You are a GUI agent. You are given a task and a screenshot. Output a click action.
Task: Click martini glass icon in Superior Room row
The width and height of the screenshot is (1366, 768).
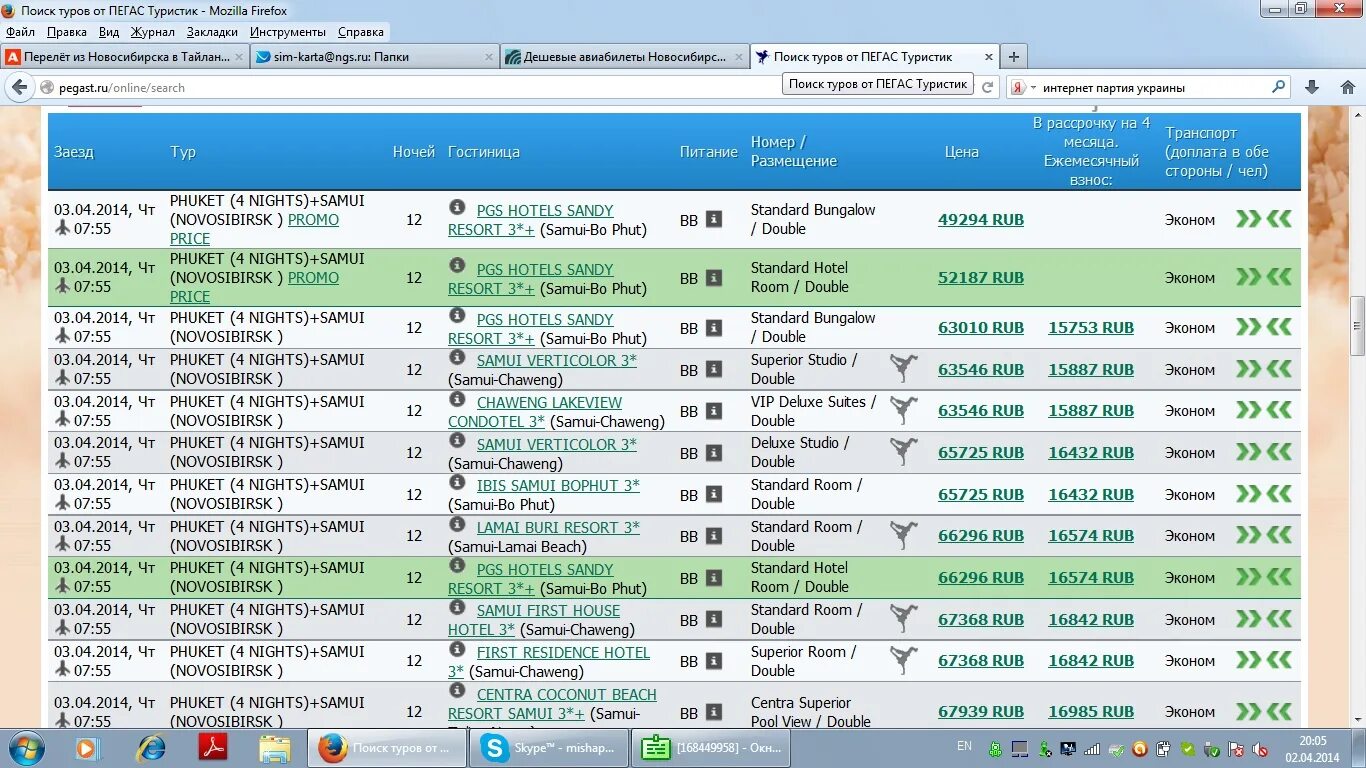click(904, 660)
